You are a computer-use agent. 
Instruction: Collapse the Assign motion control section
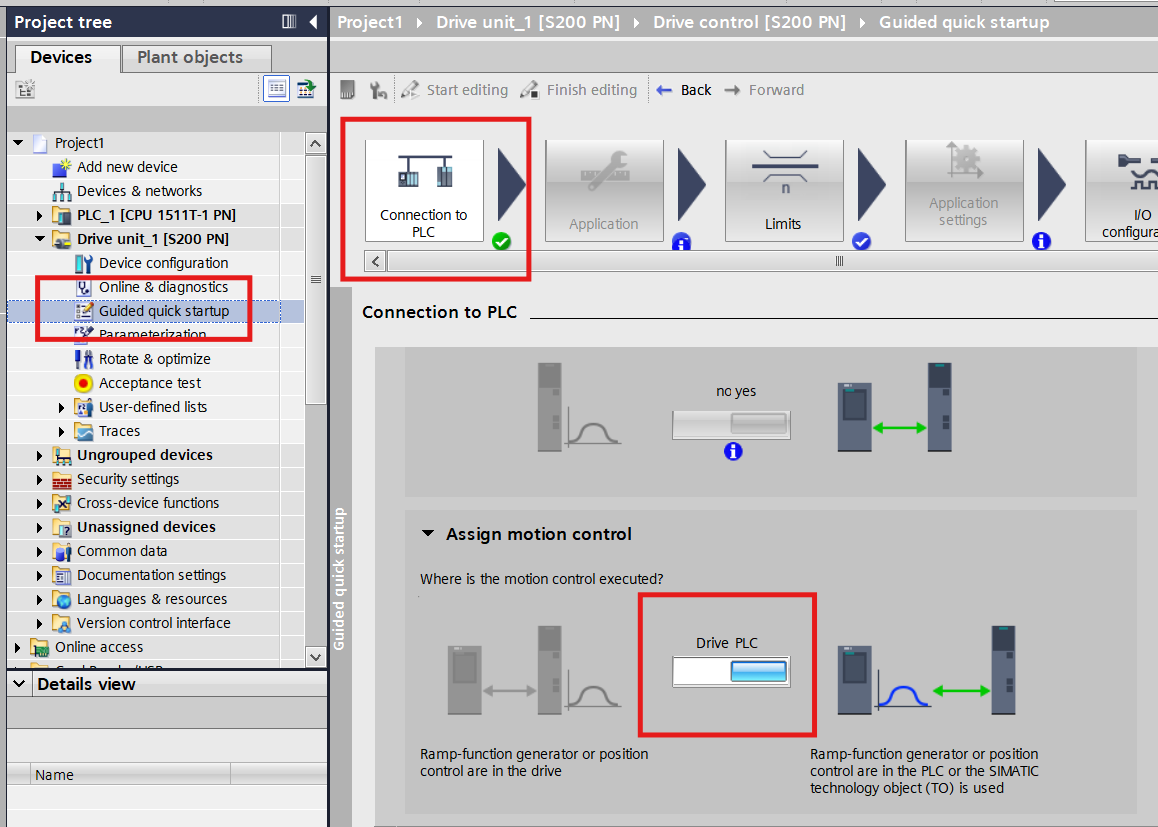[x=428, y=534]
